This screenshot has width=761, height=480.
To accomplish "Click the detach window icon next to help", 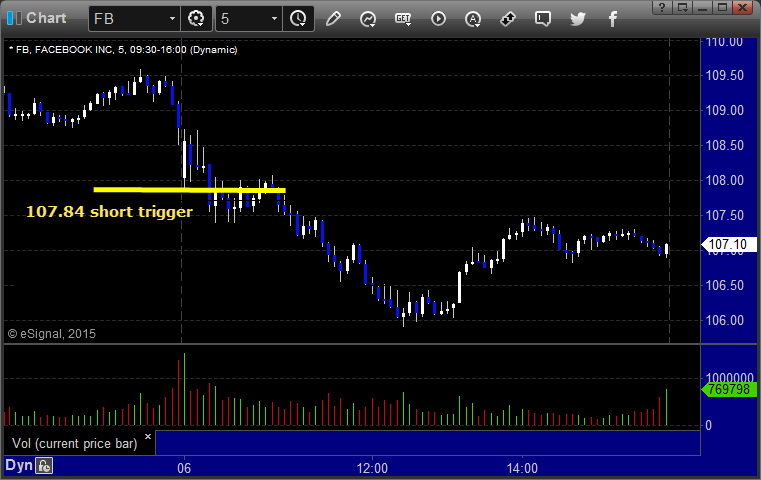I will pyautogui.click(x=682, y=7).
